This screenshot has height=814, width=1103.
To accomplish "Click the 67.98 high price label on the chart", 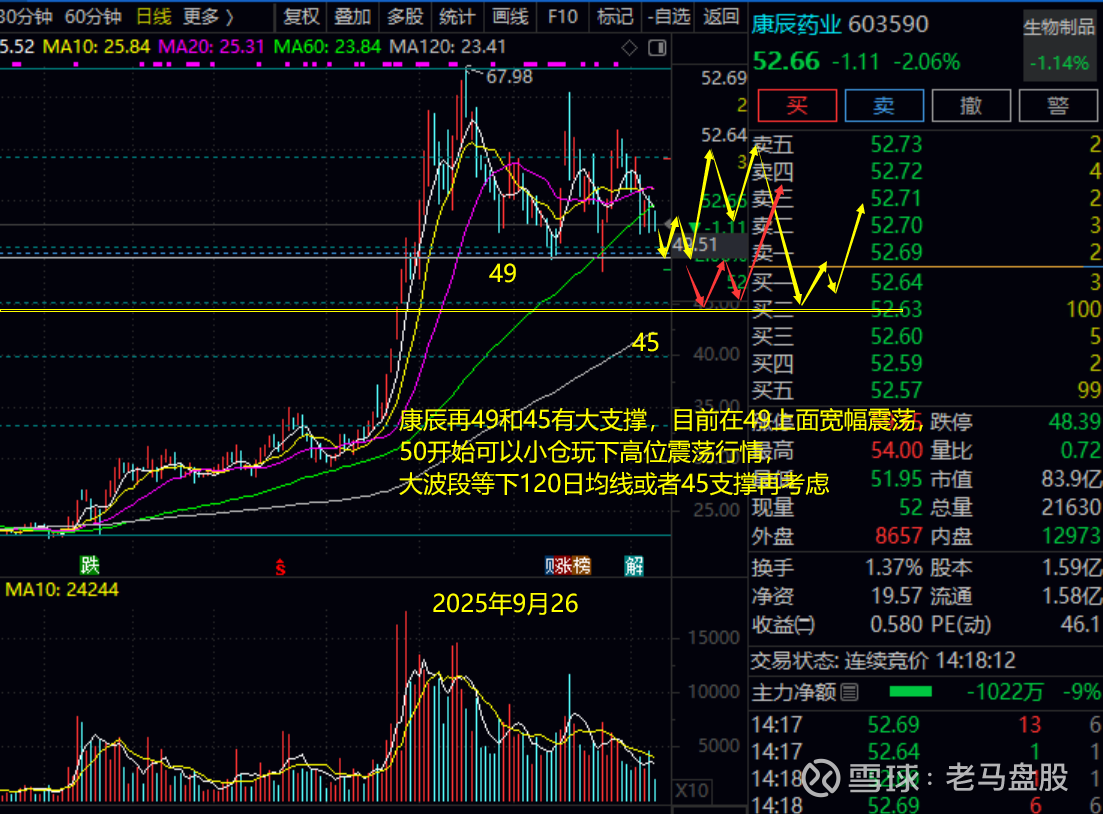I will [509, 76].
